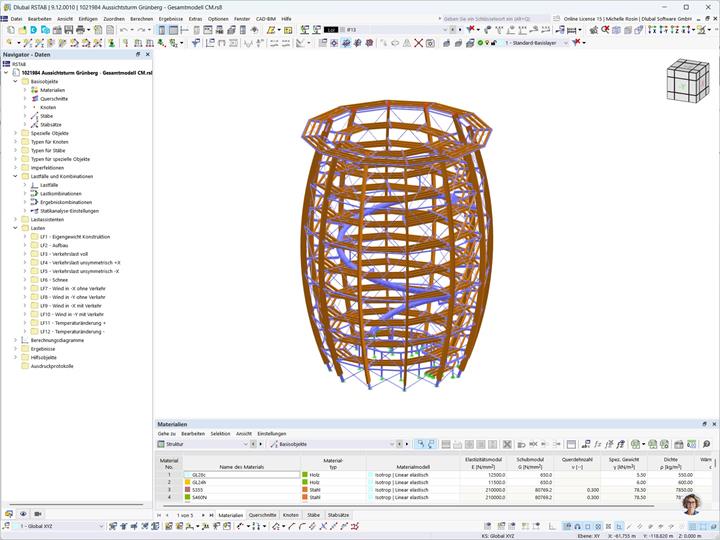This screenshot has width=720, height=540.
Task: Go to last table page arrow
Action: pos(211,515)
